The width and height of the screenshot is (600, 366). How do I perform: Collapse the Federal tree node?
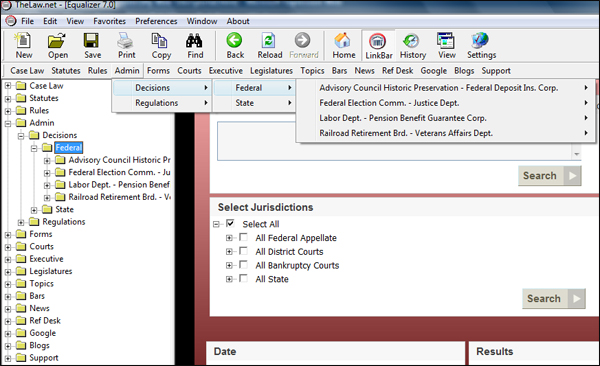(x=34, y=148)
